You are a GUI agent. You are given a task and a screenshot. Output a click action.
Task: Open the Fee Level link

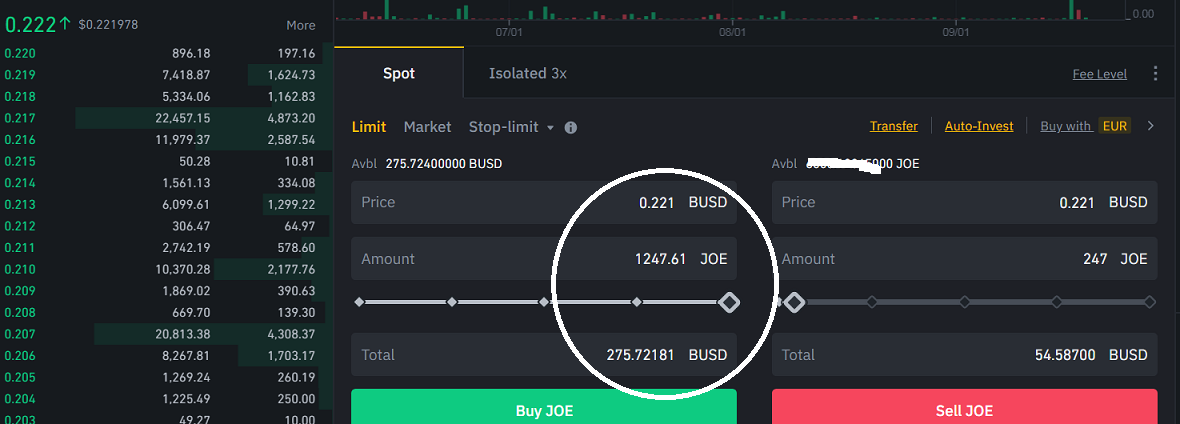click(1099, 74)
